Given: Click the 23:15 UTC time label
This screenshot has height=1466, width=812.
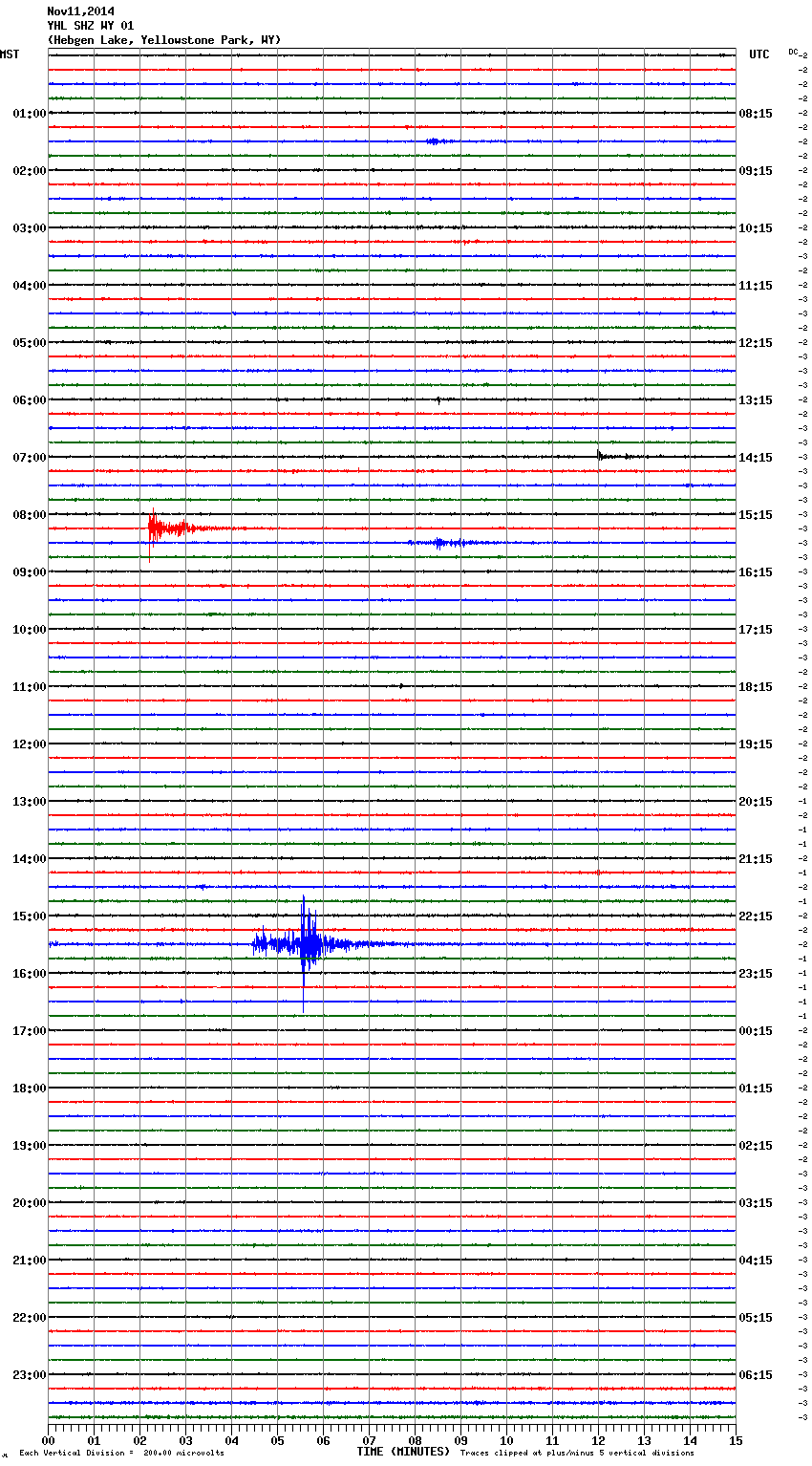Looking at the screenshot, I should pyautogui.click(x=756, y=974).
